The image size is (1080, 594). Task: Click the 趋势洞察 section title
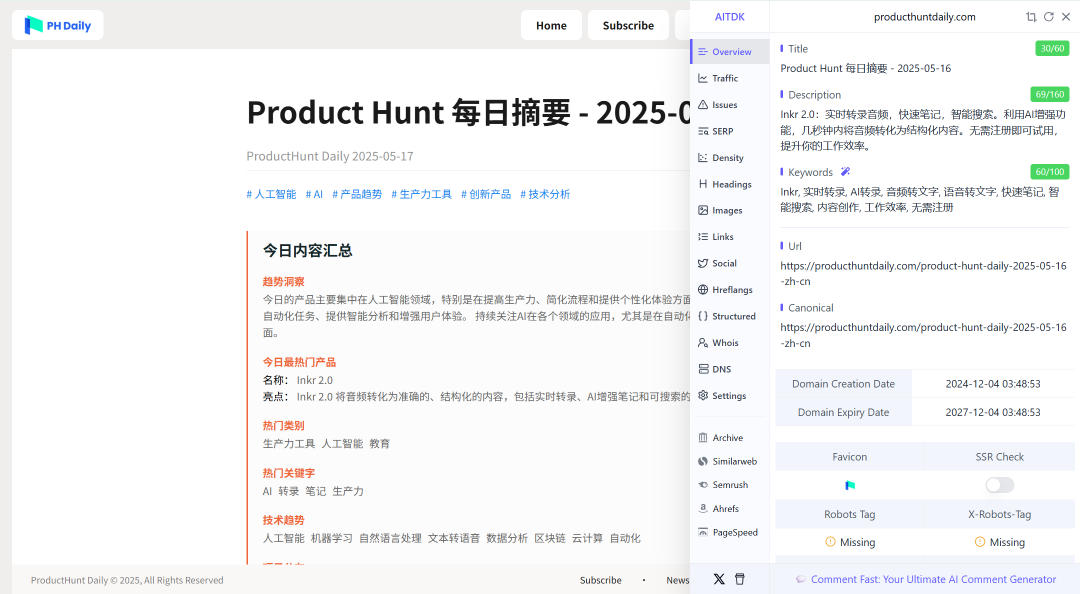283,281
